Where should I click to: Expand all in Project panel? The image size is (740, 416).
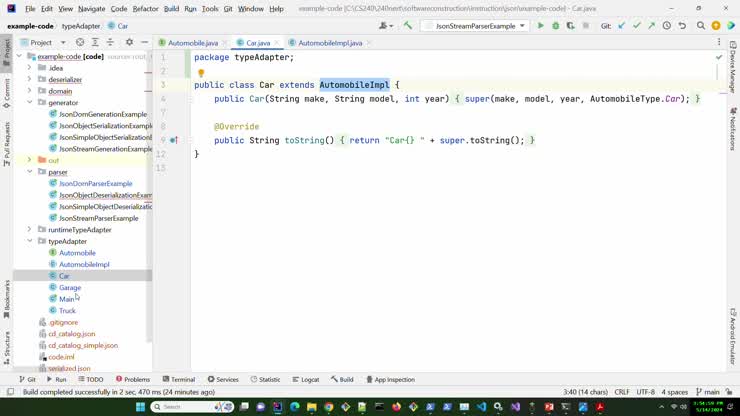click(x=95, y=42)
